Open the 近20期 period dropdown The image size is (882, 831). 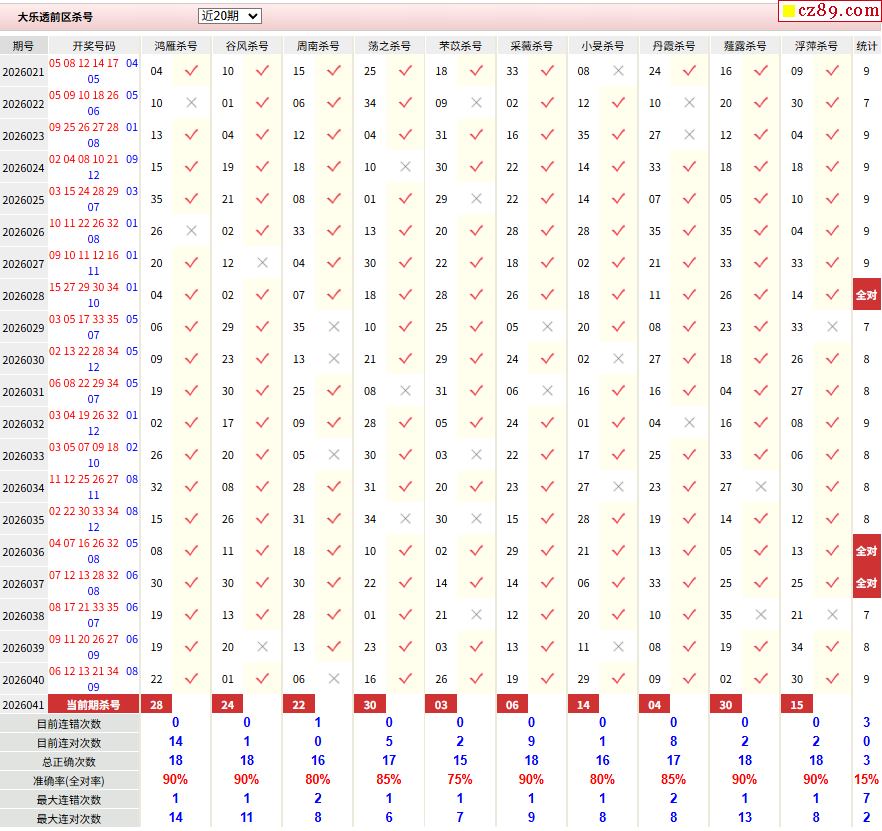[x=229, y=16]
